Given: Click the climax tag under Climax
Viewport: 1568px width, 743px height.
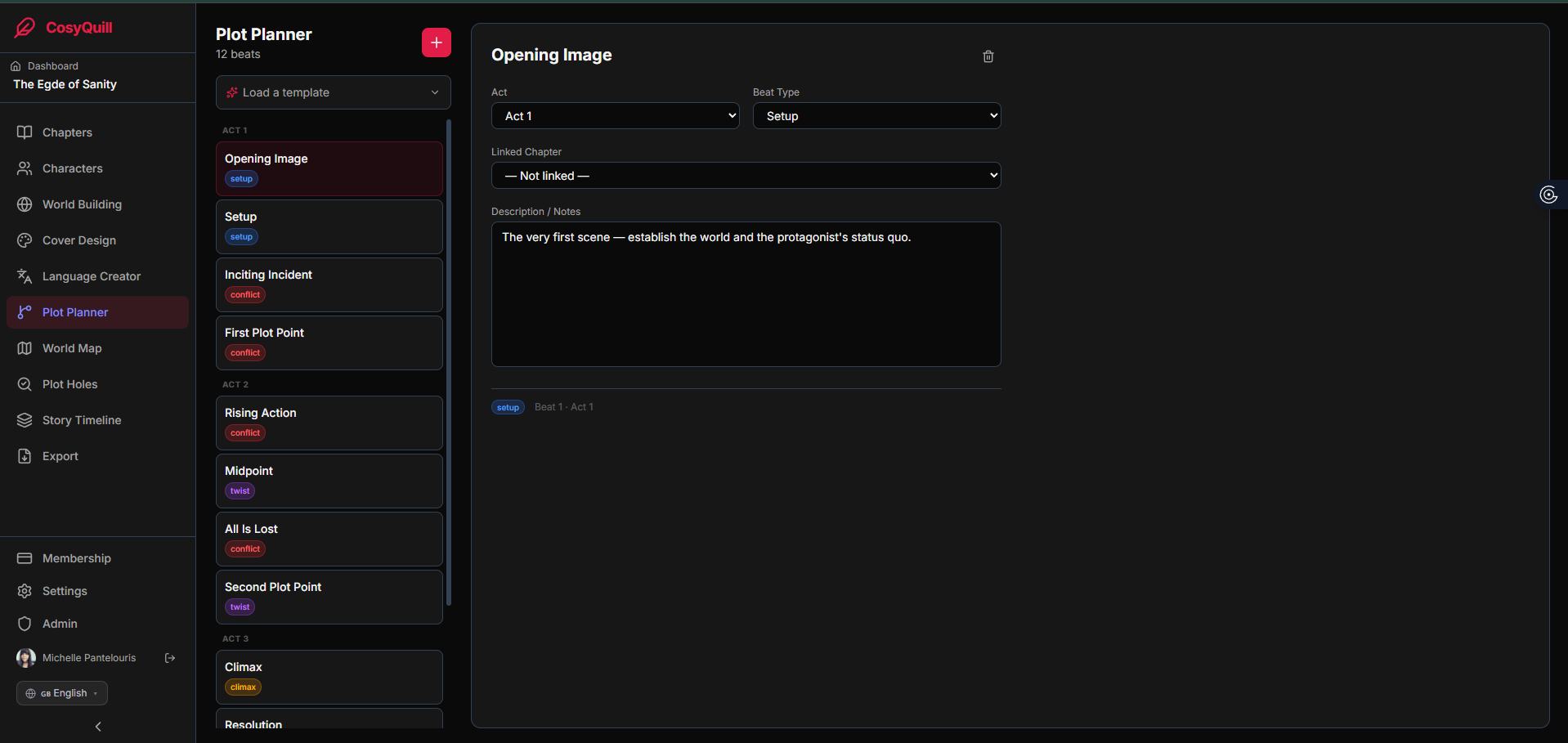Looking at the screenshot, I should pyautogui.click(x=243, y=687).
